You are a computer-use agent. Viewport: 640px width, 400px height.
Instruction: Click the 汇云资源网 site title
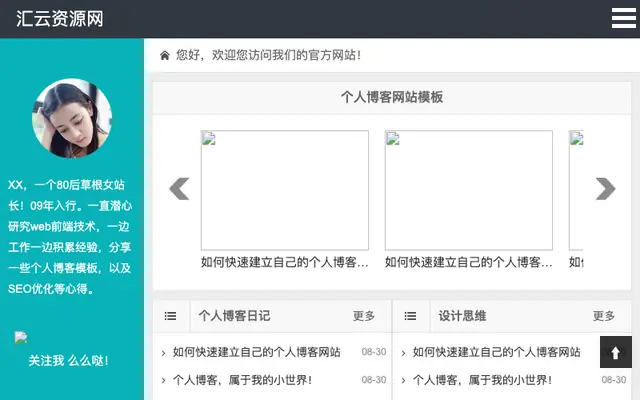[60, 19]
